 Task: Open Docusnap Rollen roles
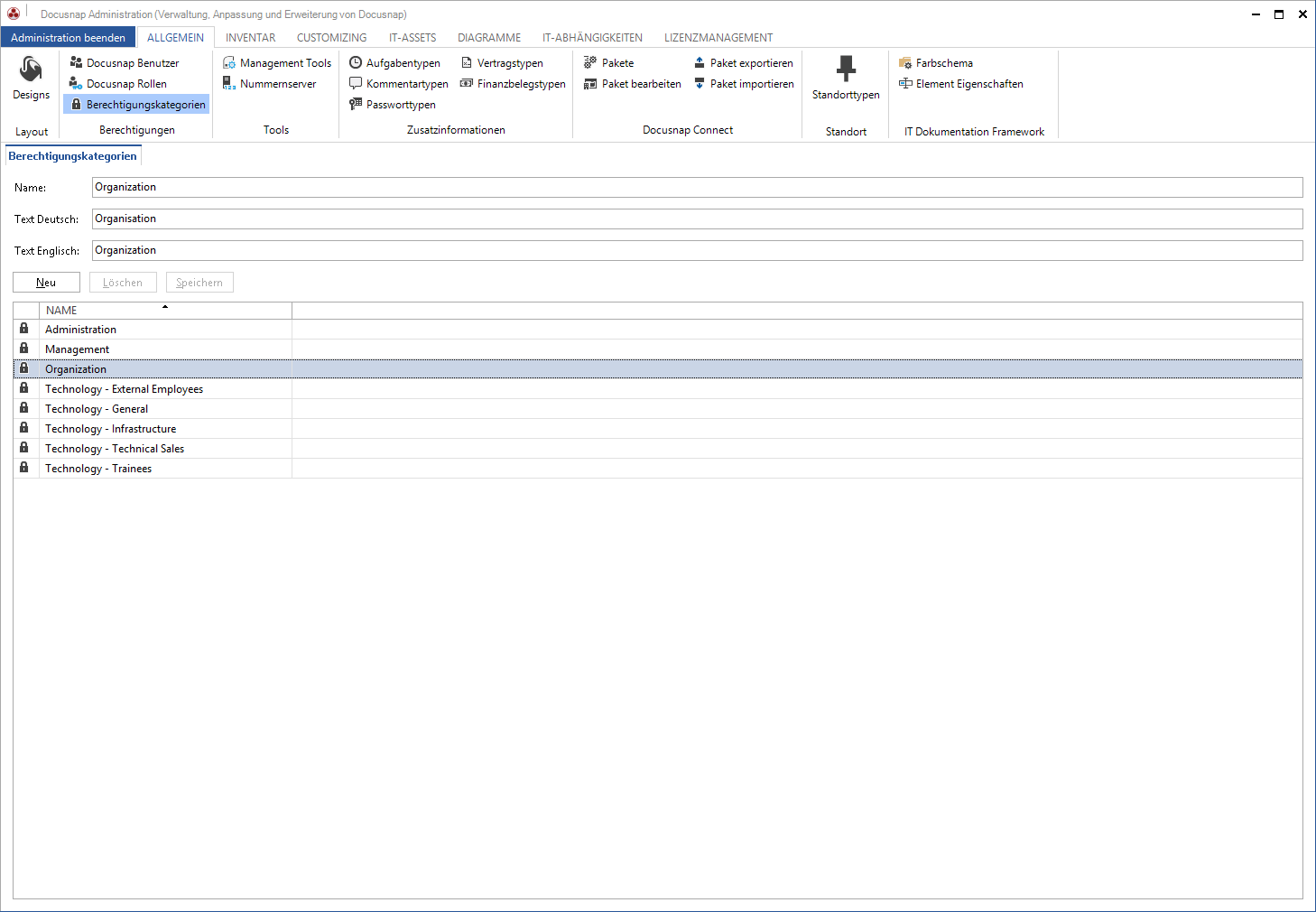[118, 84]
